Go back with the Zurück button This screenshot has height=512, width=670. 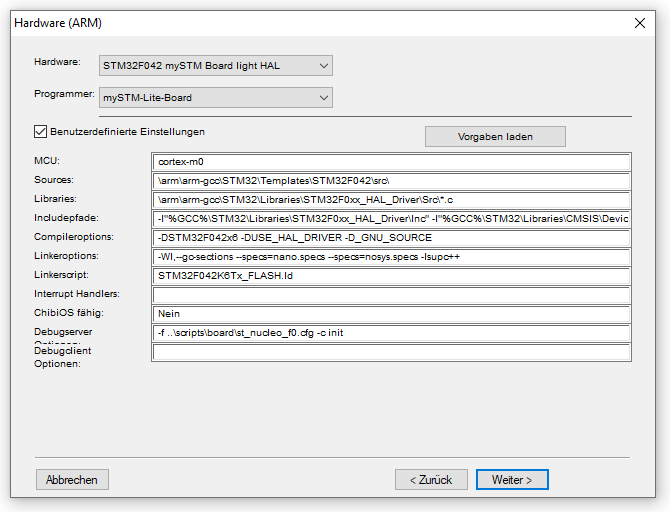(x=431, y=480)
